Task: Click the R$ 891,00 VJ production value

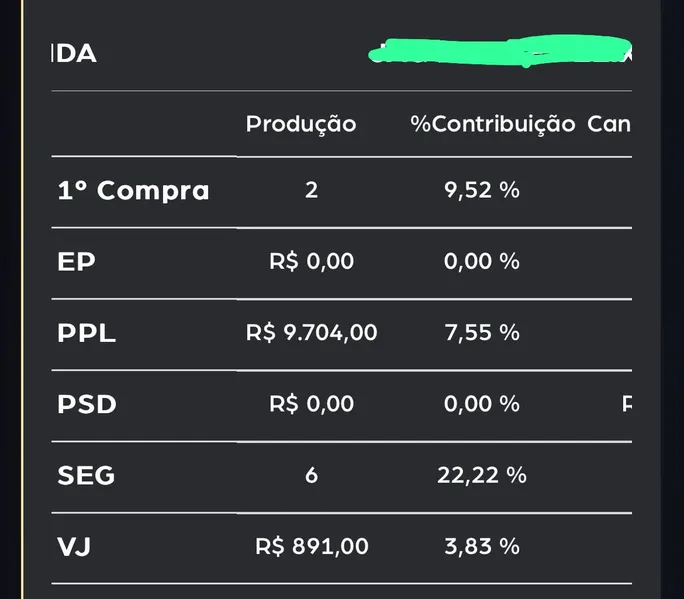Action: [x=312, y=547]
